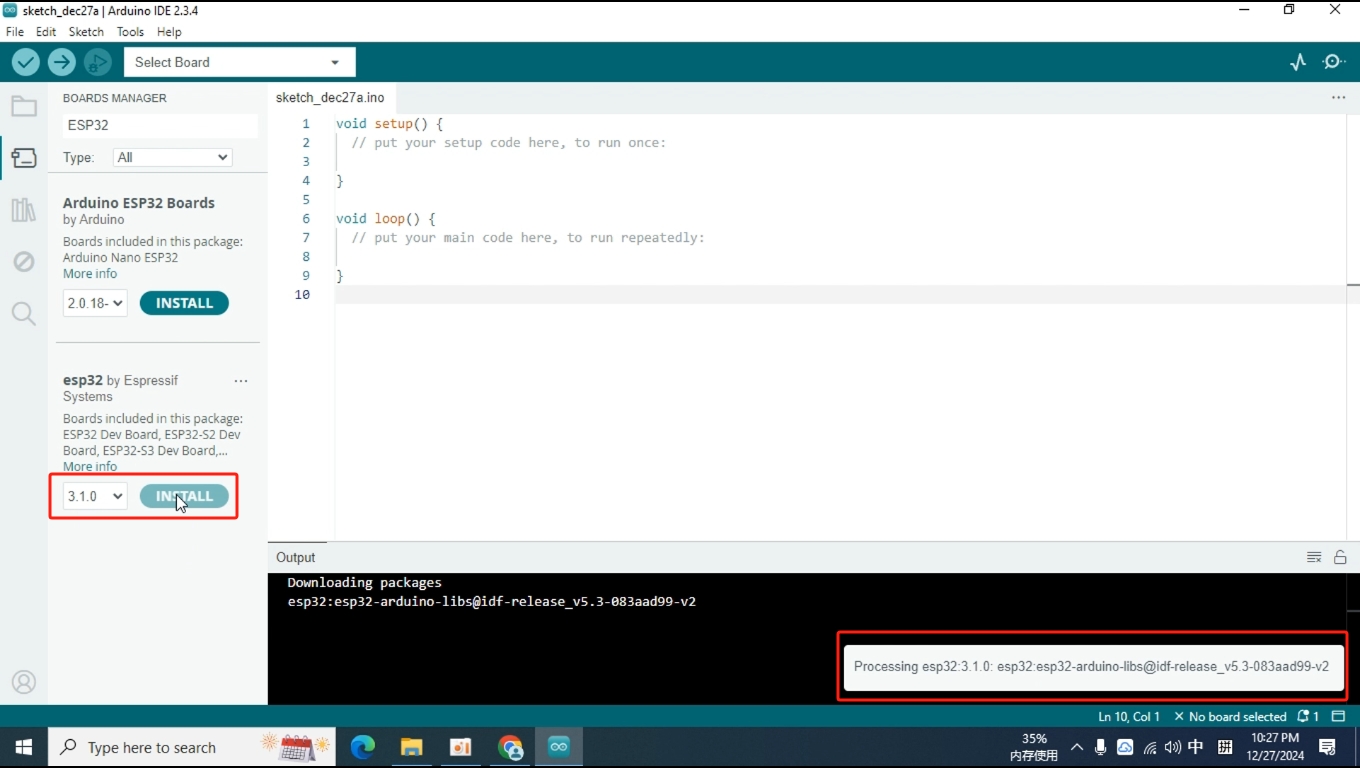Click the Upload arrow button
1360x768 pixels.
point(62,62)
